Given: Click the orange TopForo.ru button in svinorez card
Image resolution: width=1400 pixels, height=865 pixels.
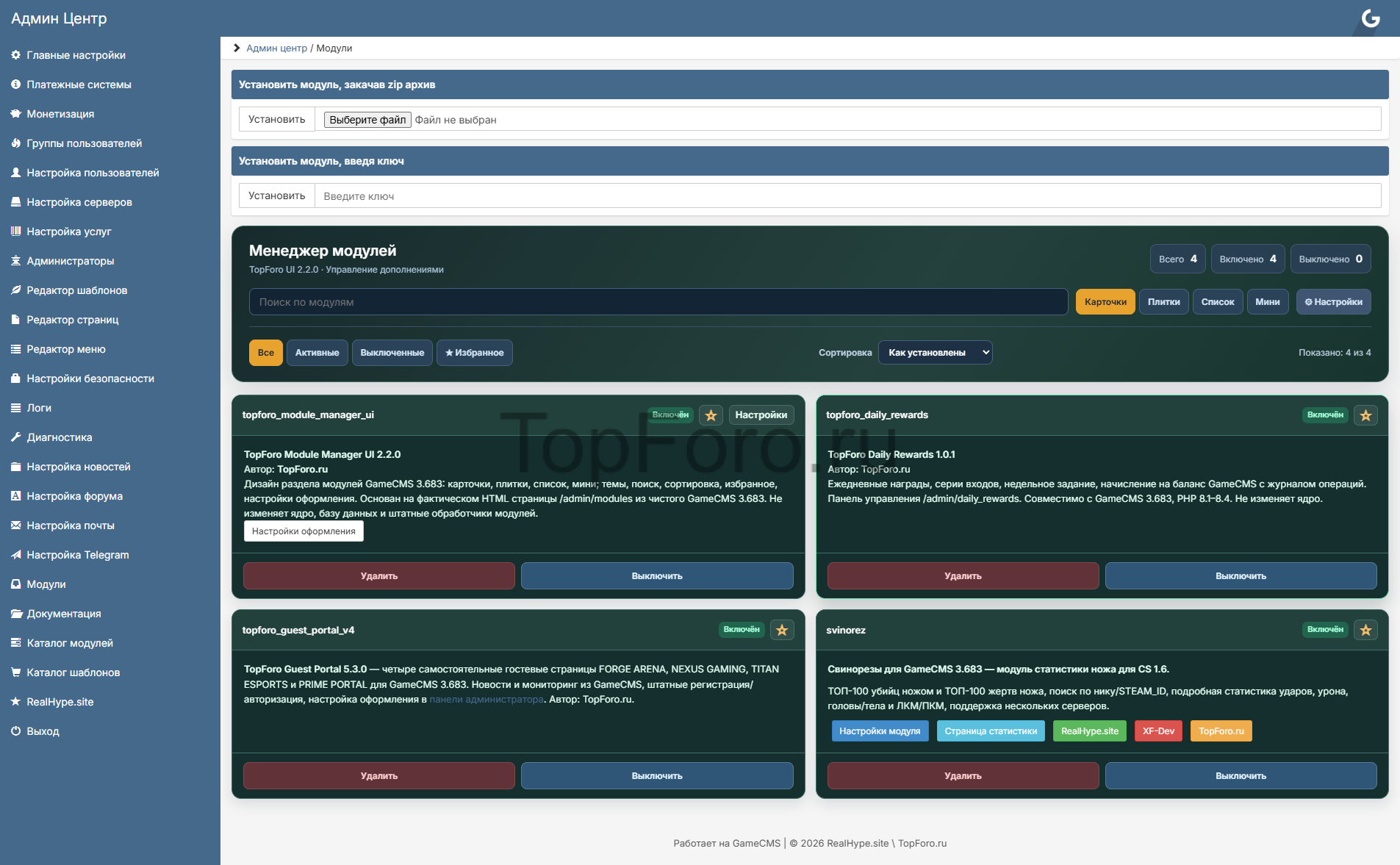Looking at the screenshot, I should 1221,731.
